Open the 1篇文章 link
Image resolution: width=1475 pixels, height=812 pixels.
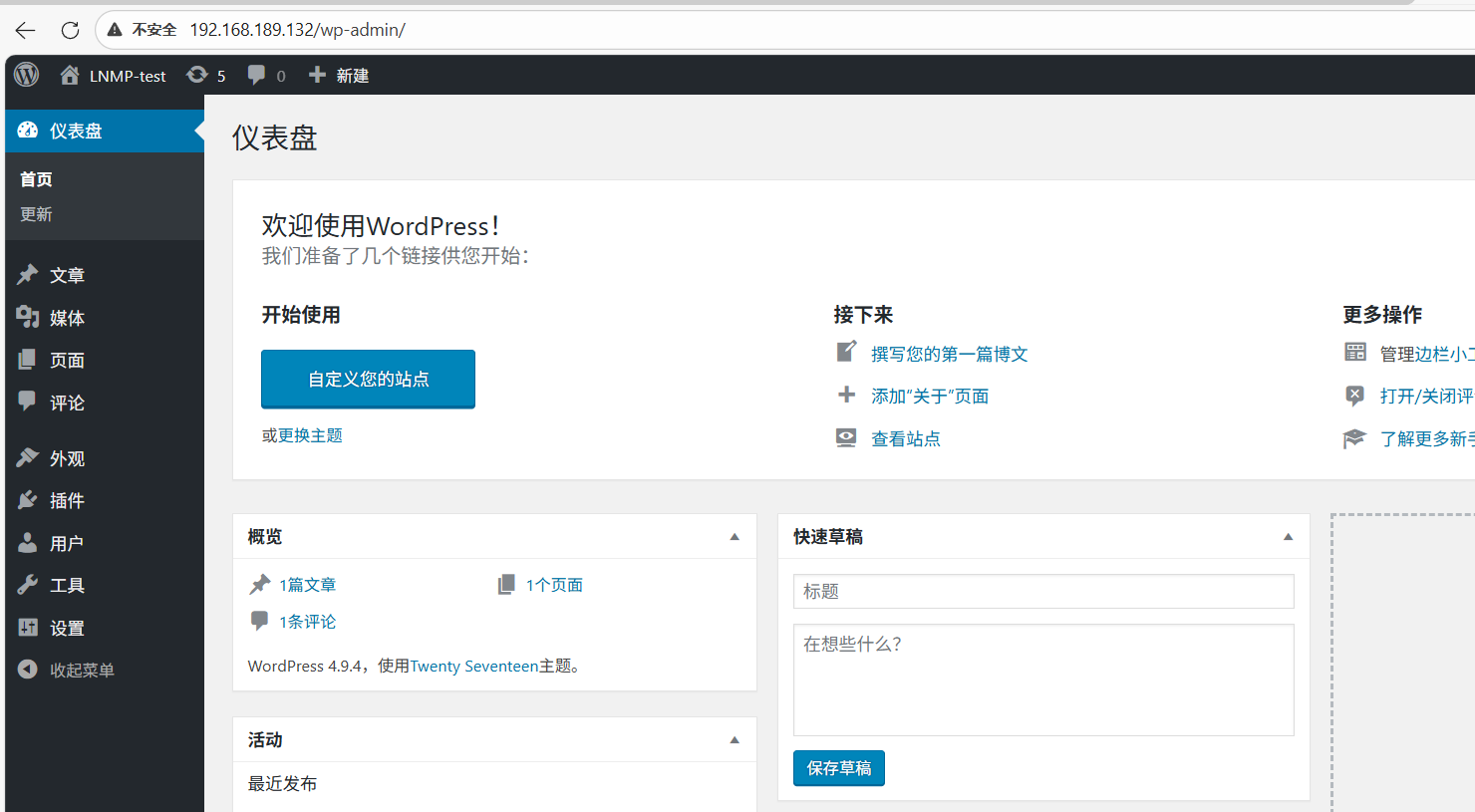pyautogui.click(x=307, y=585)
